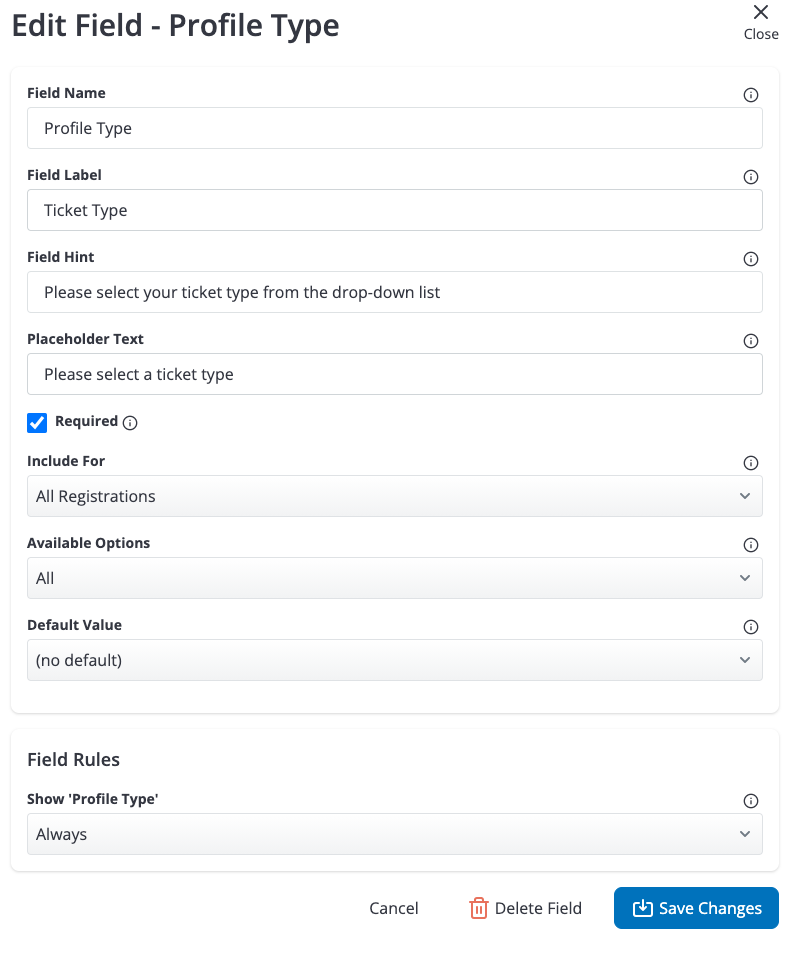This screenshot has width=785, height=953.
Task: Click the Delete Field button
Action: [x=525, y=908]
